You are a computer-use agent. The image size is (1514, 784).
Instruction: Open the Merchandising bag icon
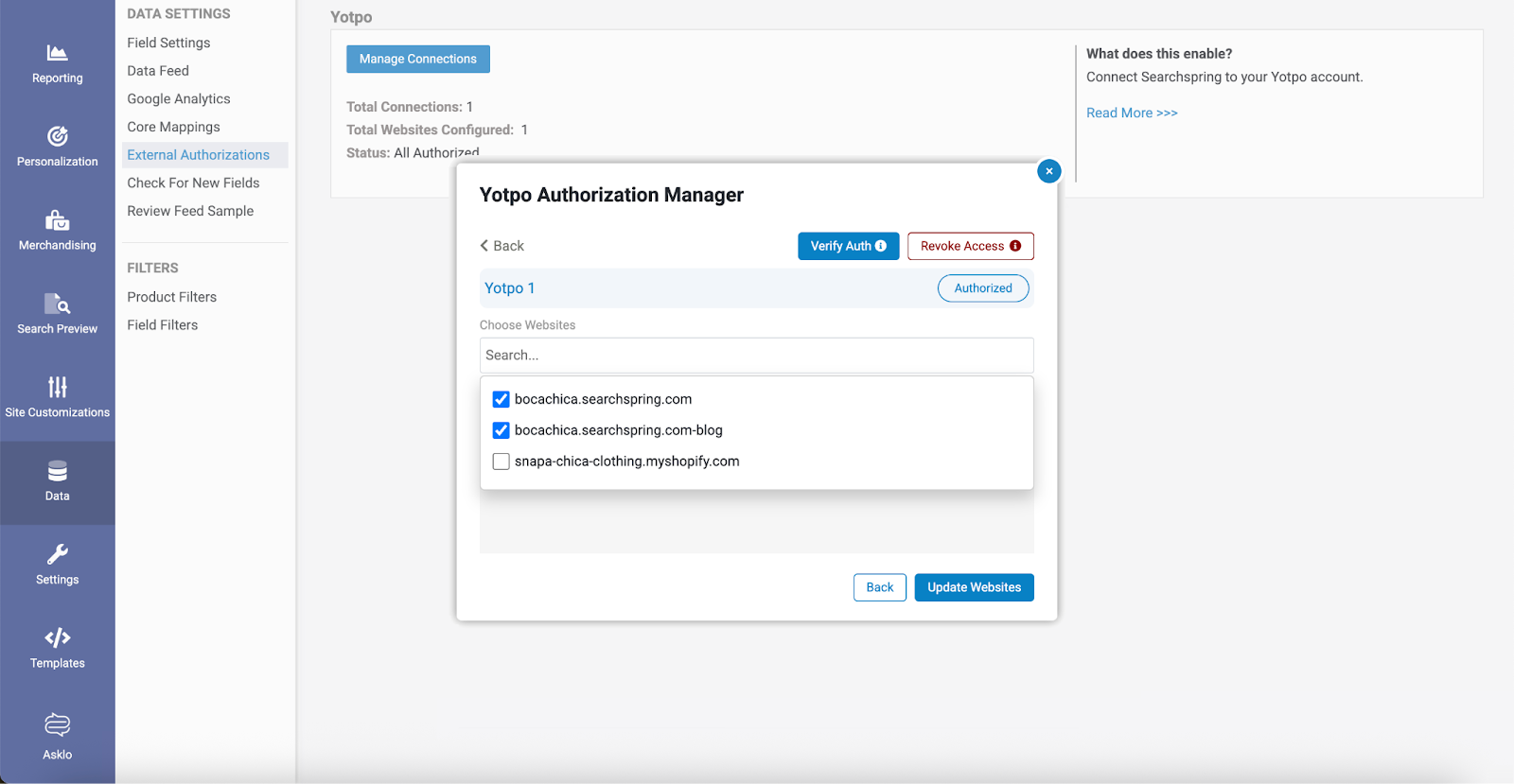click(x=57, y=219)
